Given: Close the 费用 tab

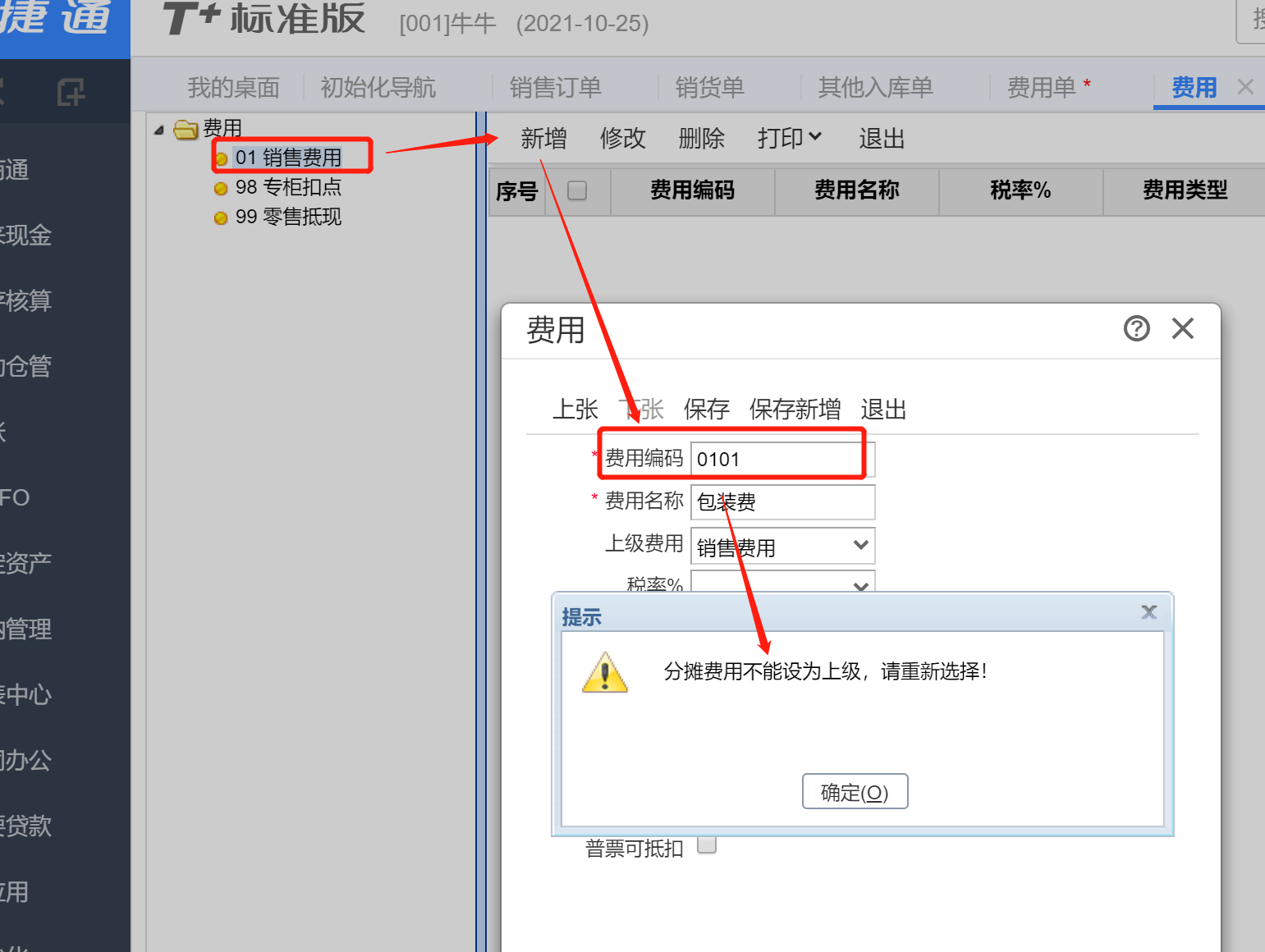Looking at the screenshot, I should [x=1245, y=87].
